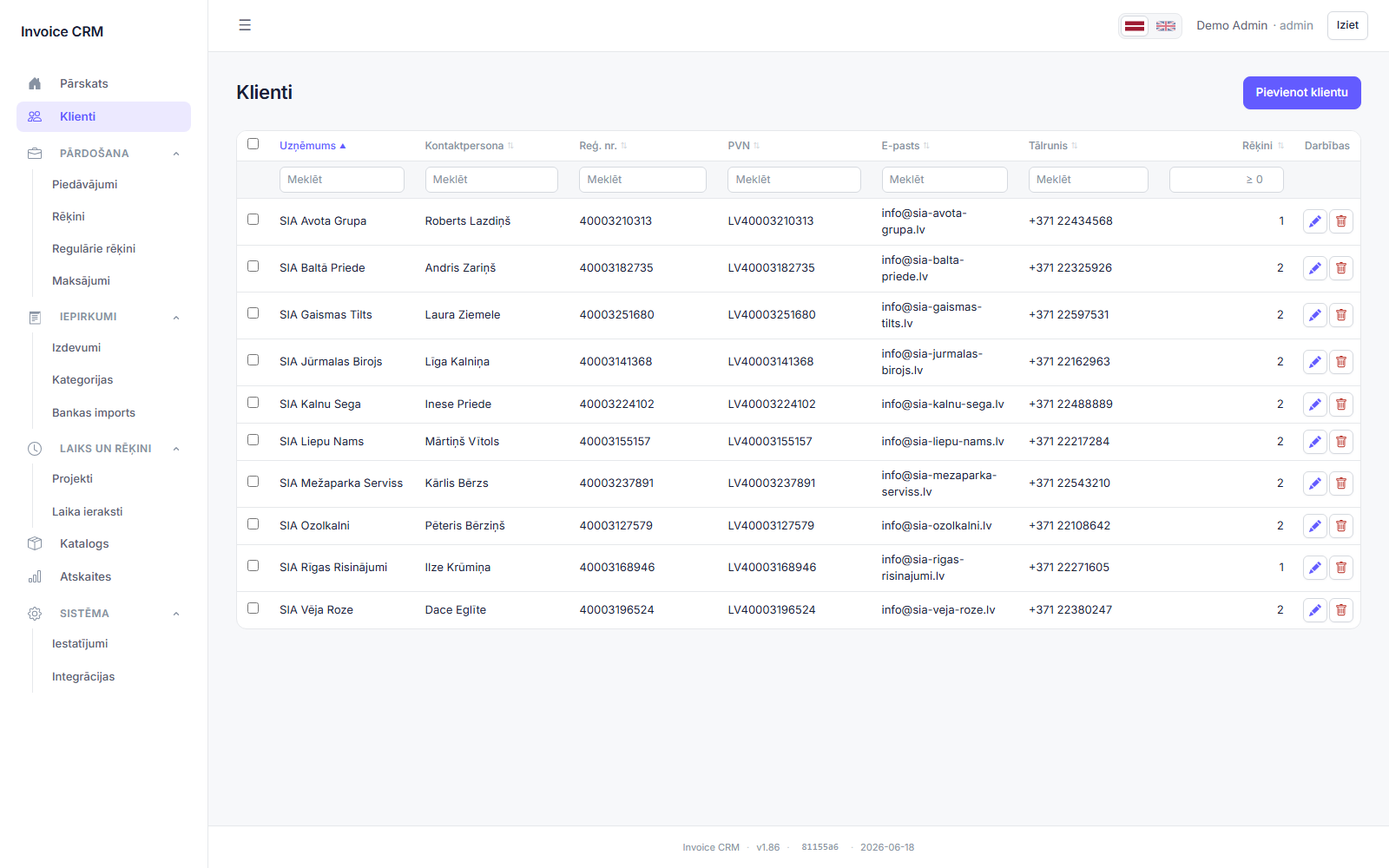This screenshot has width=1389, height=868.
Task: Open Piedāvājumi in the sidebar
Action: coord(84,185)
